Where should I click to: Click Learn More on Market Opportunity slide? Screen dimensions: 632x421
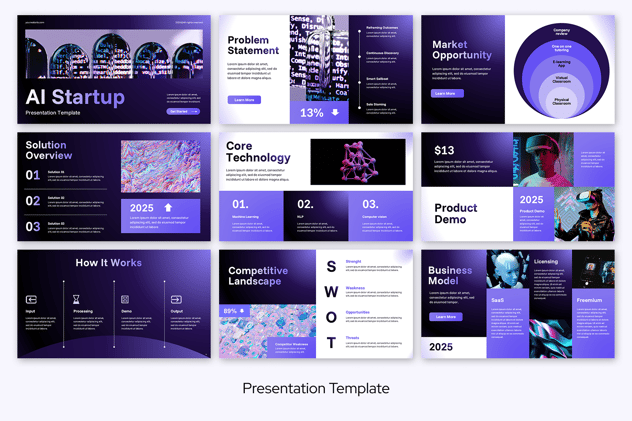[x=447, y=93]
